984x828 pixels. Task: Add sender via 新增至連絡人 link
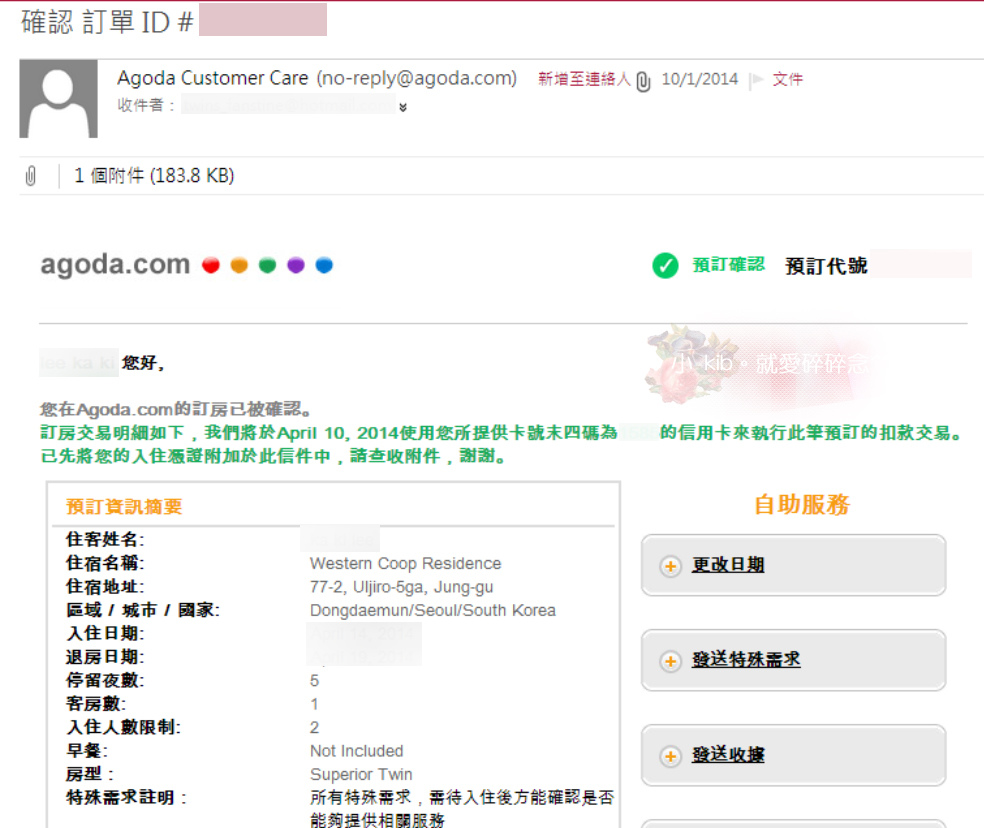click(584, 79)
